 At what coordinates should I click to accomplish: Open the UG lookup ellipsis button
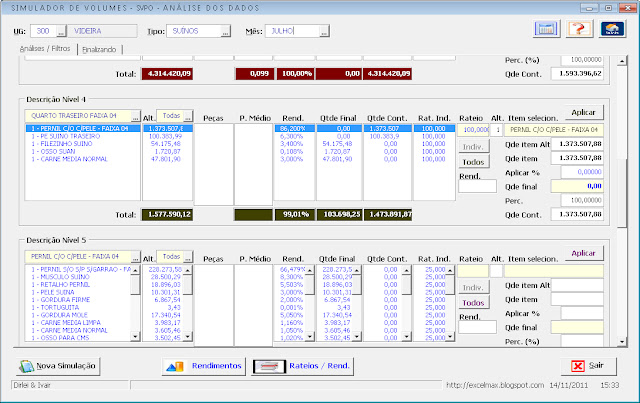(61, 31)
